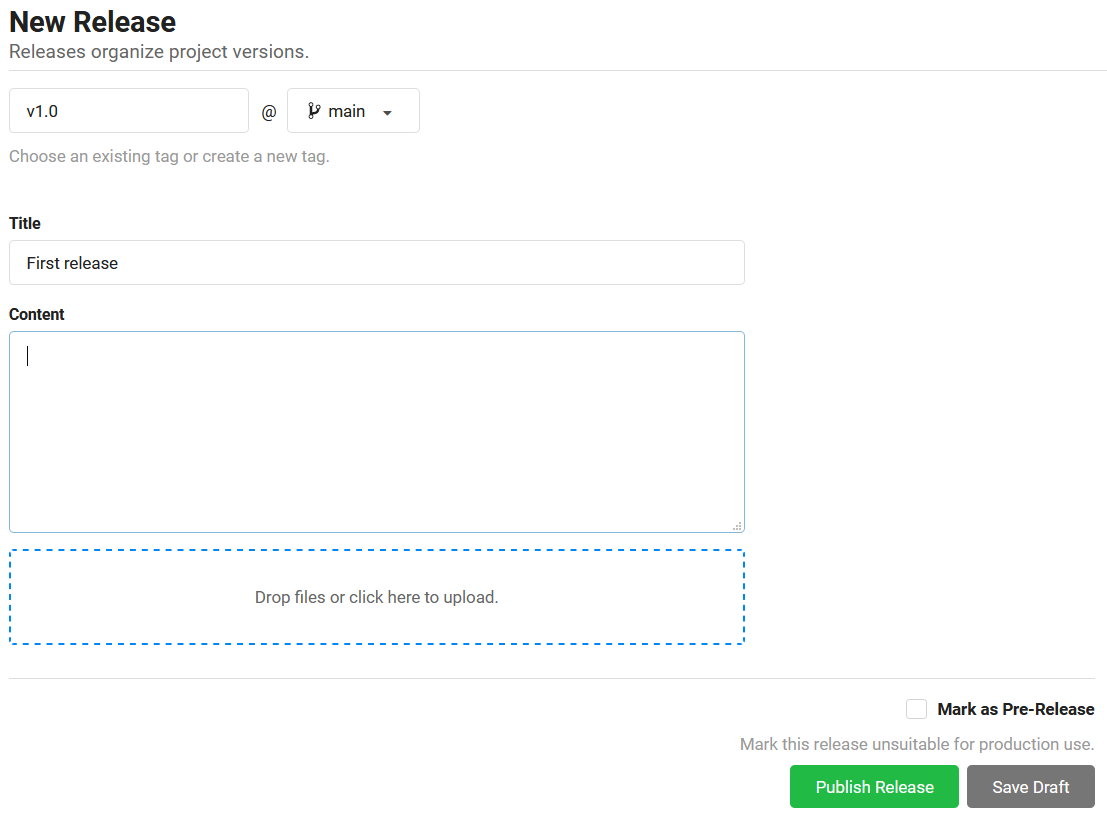Screen dimensions: 1107x820
Task: Enable the Mark as Pre-Release checkbox
Action: pos(916,709)
